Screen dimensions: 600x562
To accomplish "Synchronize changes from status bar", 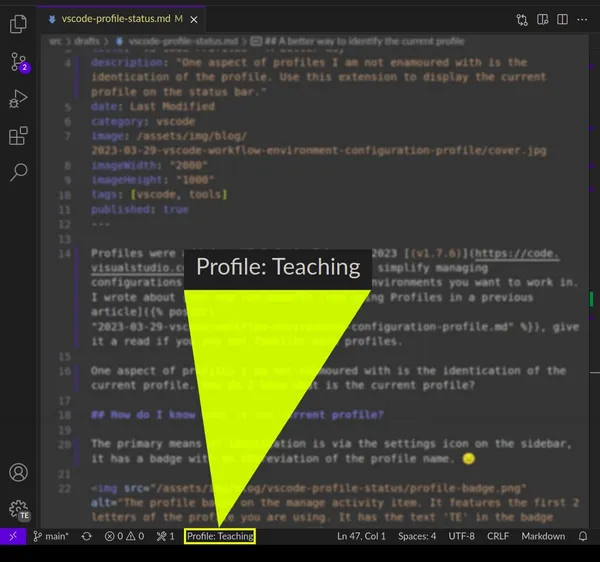I will pyautogui.click(x=86, y=536).
